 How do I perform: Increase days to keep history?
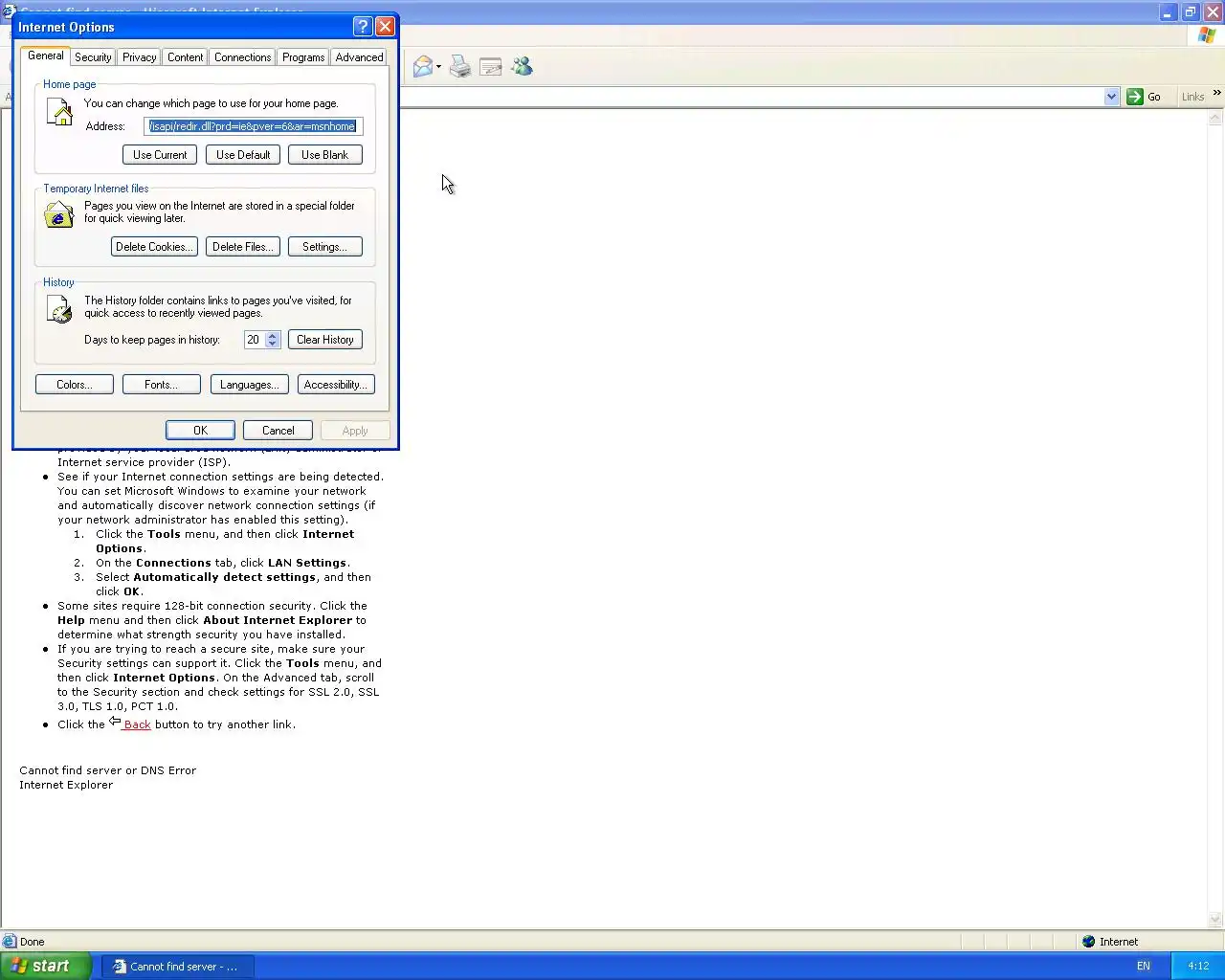click(x=273, y=335)
